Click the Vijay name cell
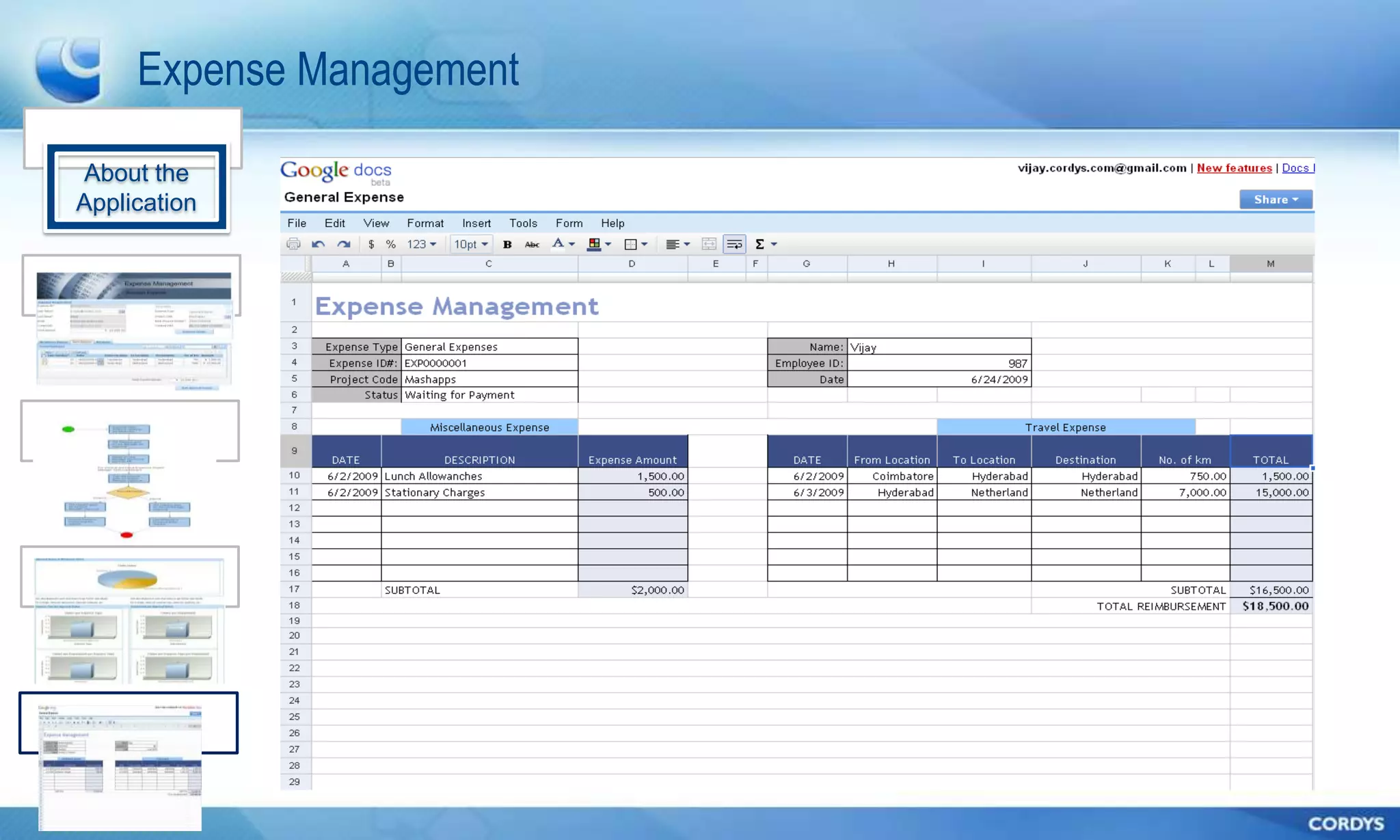Screen dimensions: 1400x840 (939, 347)
